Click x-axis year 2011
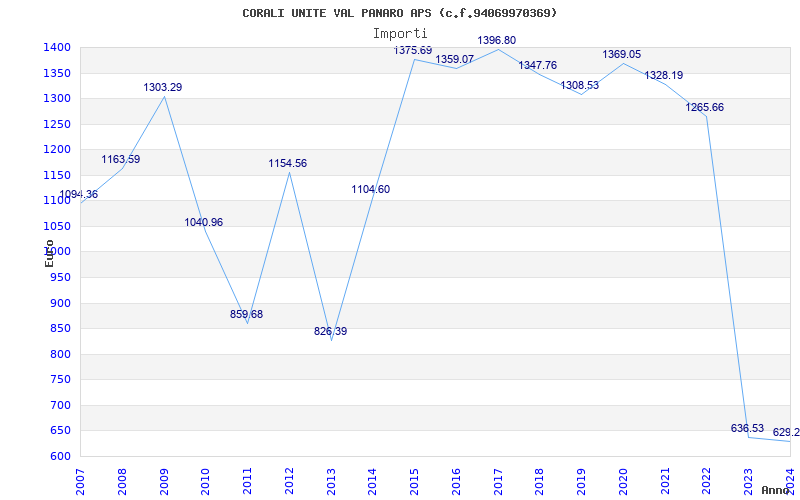The image size is (800, 500). (x=247, y=482)
